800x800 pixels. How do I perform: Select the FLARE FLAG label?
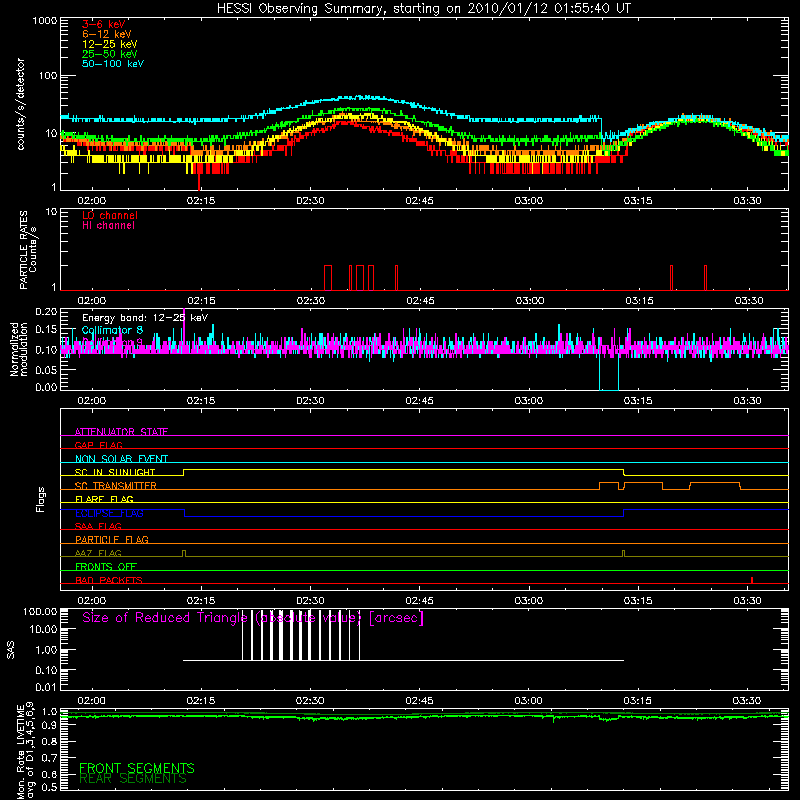(x=104, y=499)
